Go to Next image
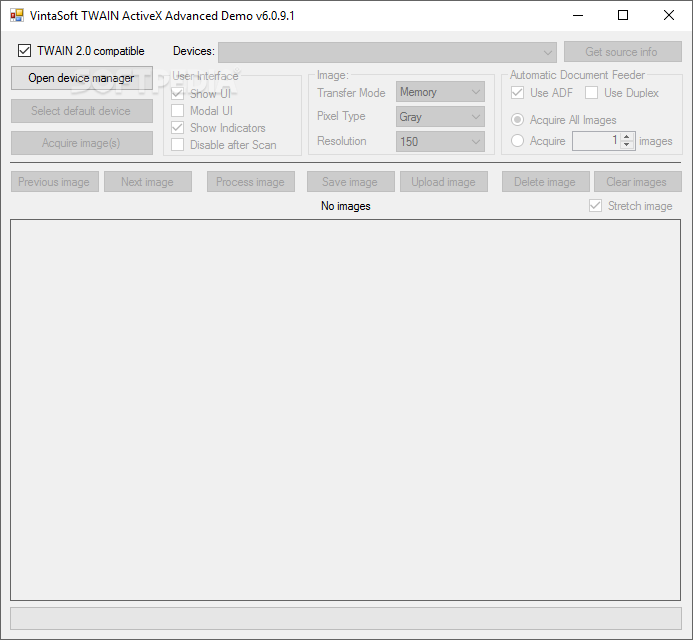693x640 pixels. click(x=148, y=182)
